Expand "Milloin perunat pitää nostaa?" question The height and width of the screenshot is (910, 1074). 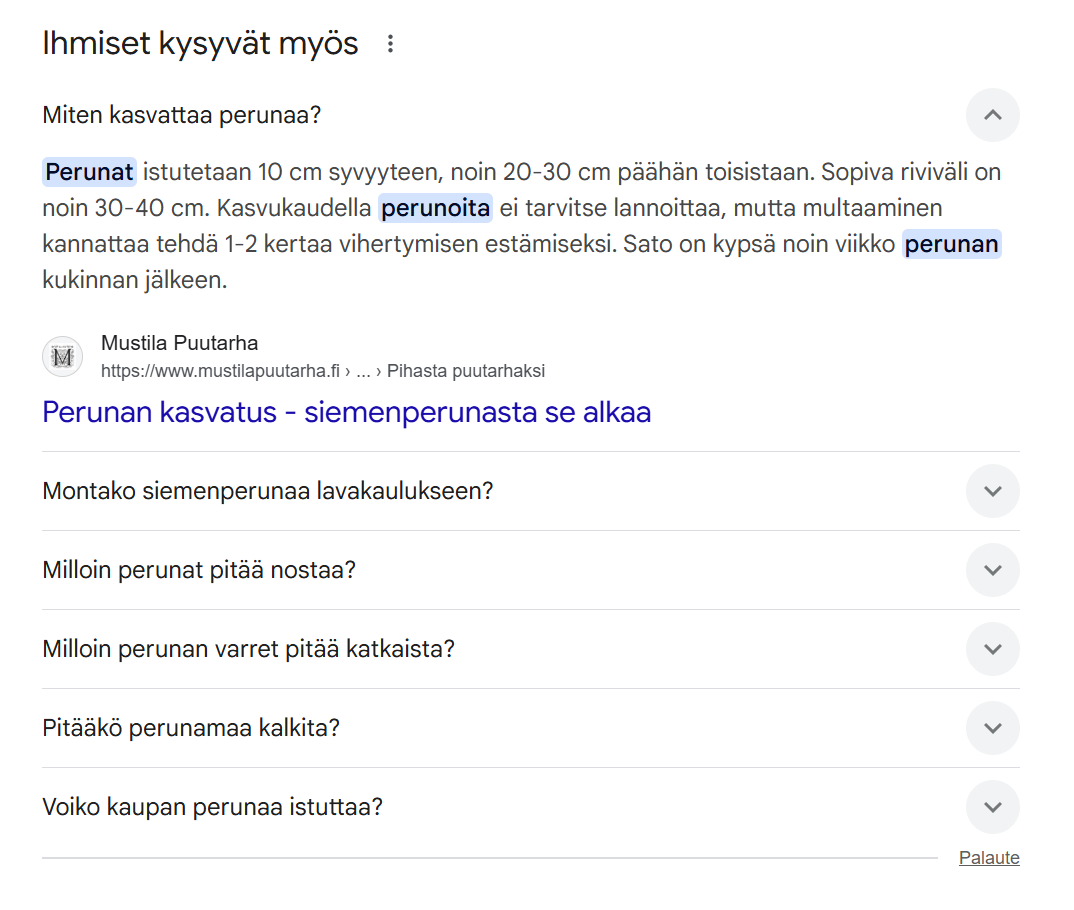pos(992,570)
